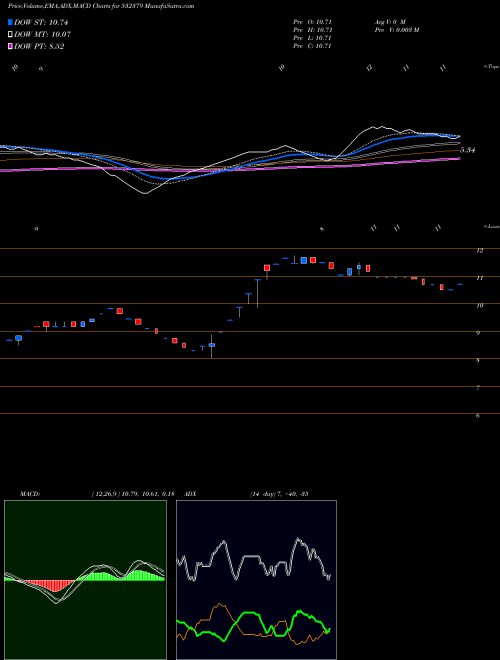Click the price axis label 12
The width and height of the screenshot is (500, 660).
479,251
